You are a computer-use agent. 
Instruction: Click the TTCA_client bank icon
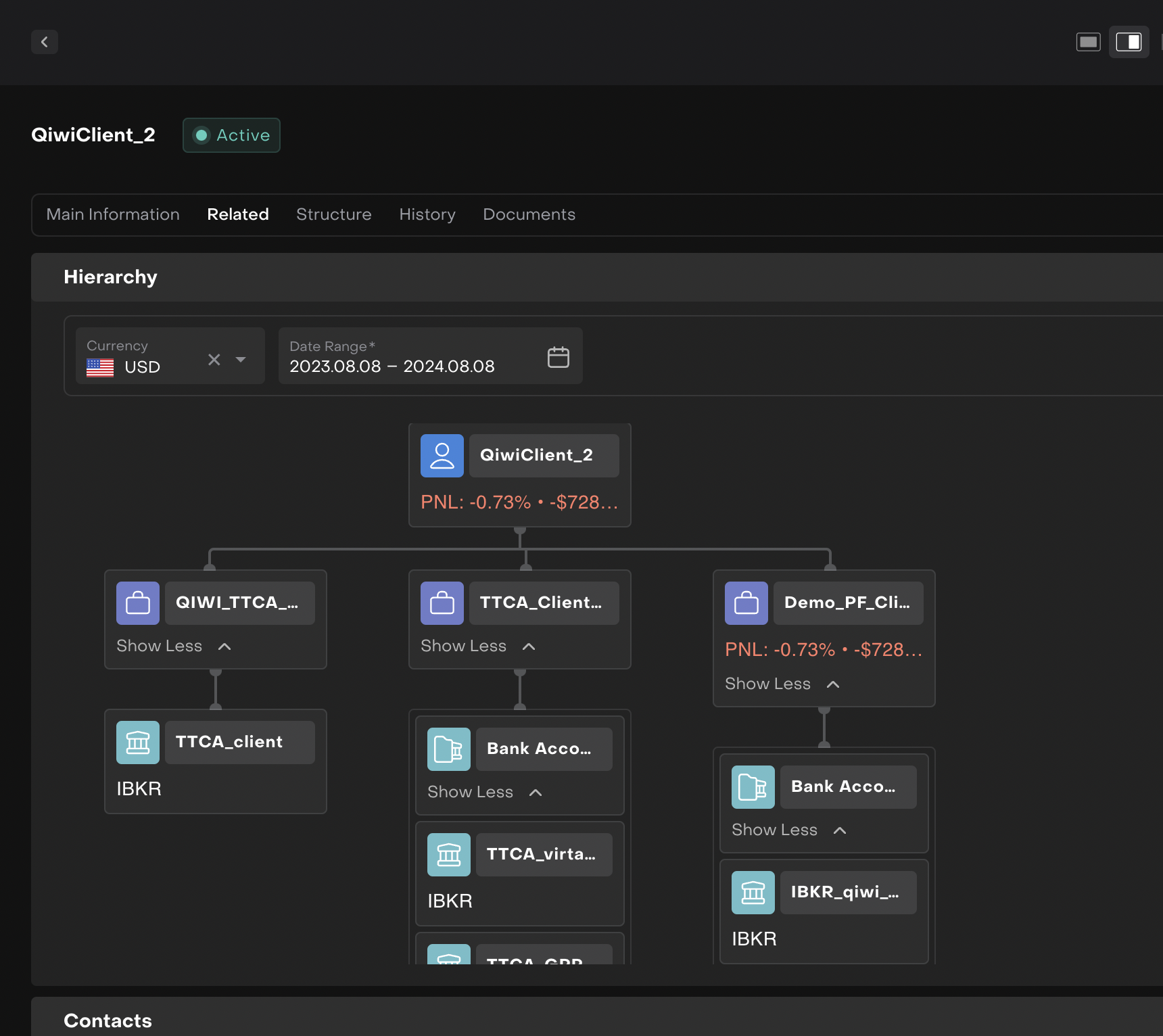[138, 743]
